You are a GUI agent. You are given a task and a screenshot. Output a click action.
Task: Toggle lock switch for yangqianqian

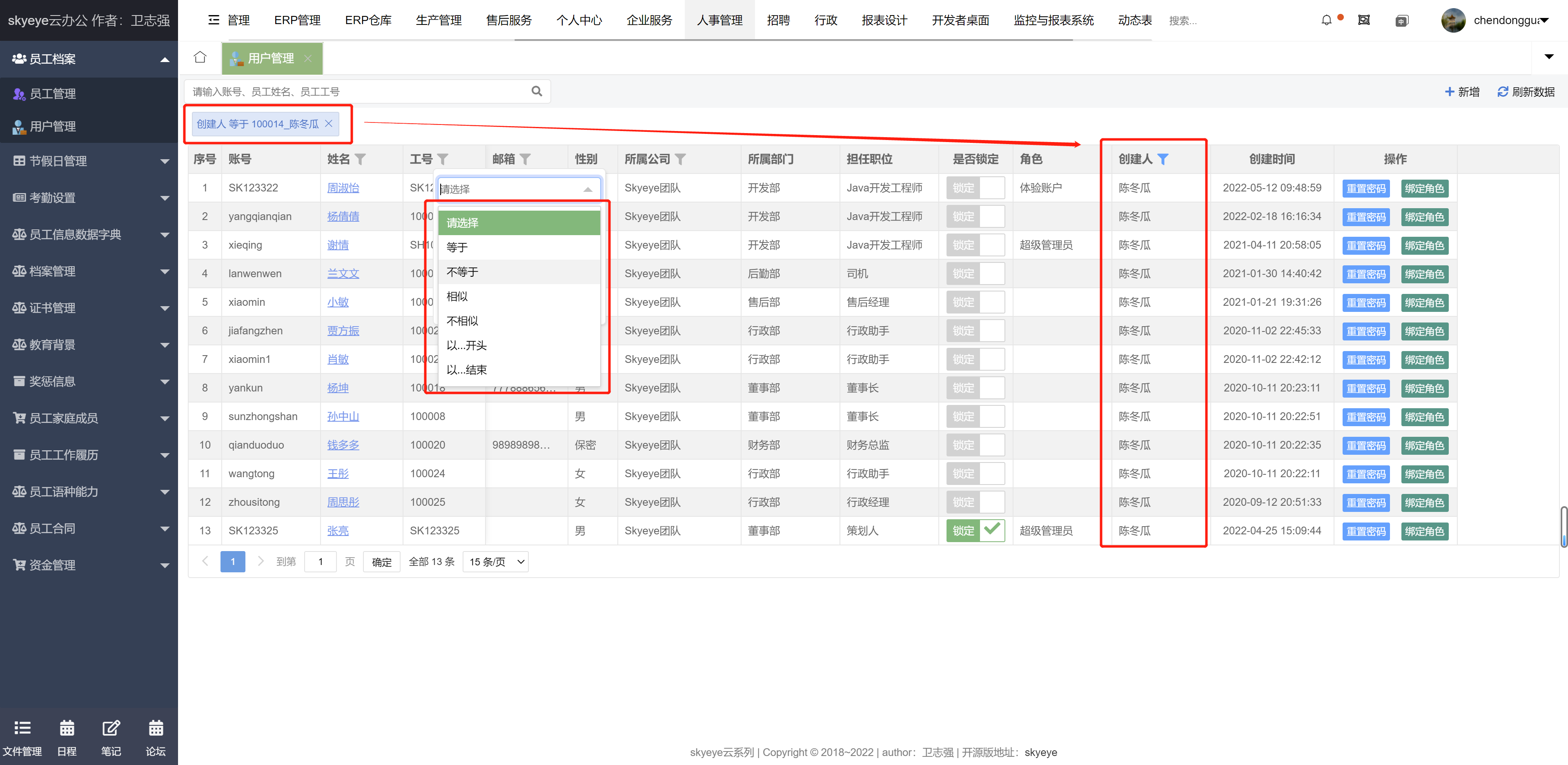click(975, 217)
